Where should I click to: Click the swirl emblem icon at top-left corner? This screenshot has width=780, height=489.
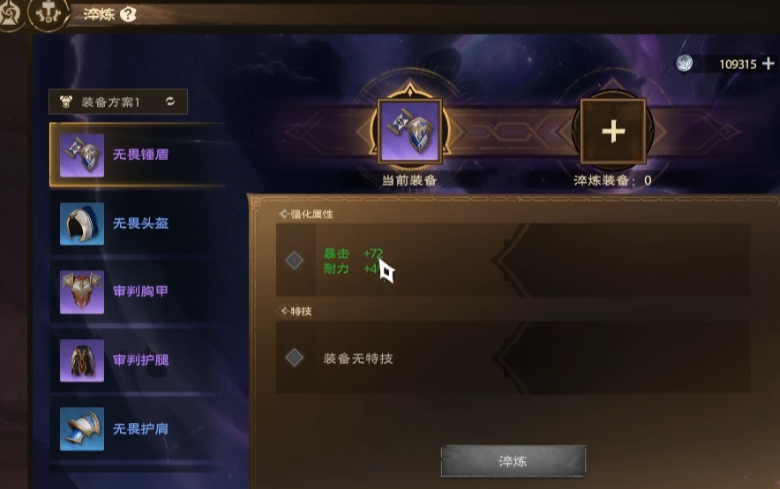pos(9,14)
